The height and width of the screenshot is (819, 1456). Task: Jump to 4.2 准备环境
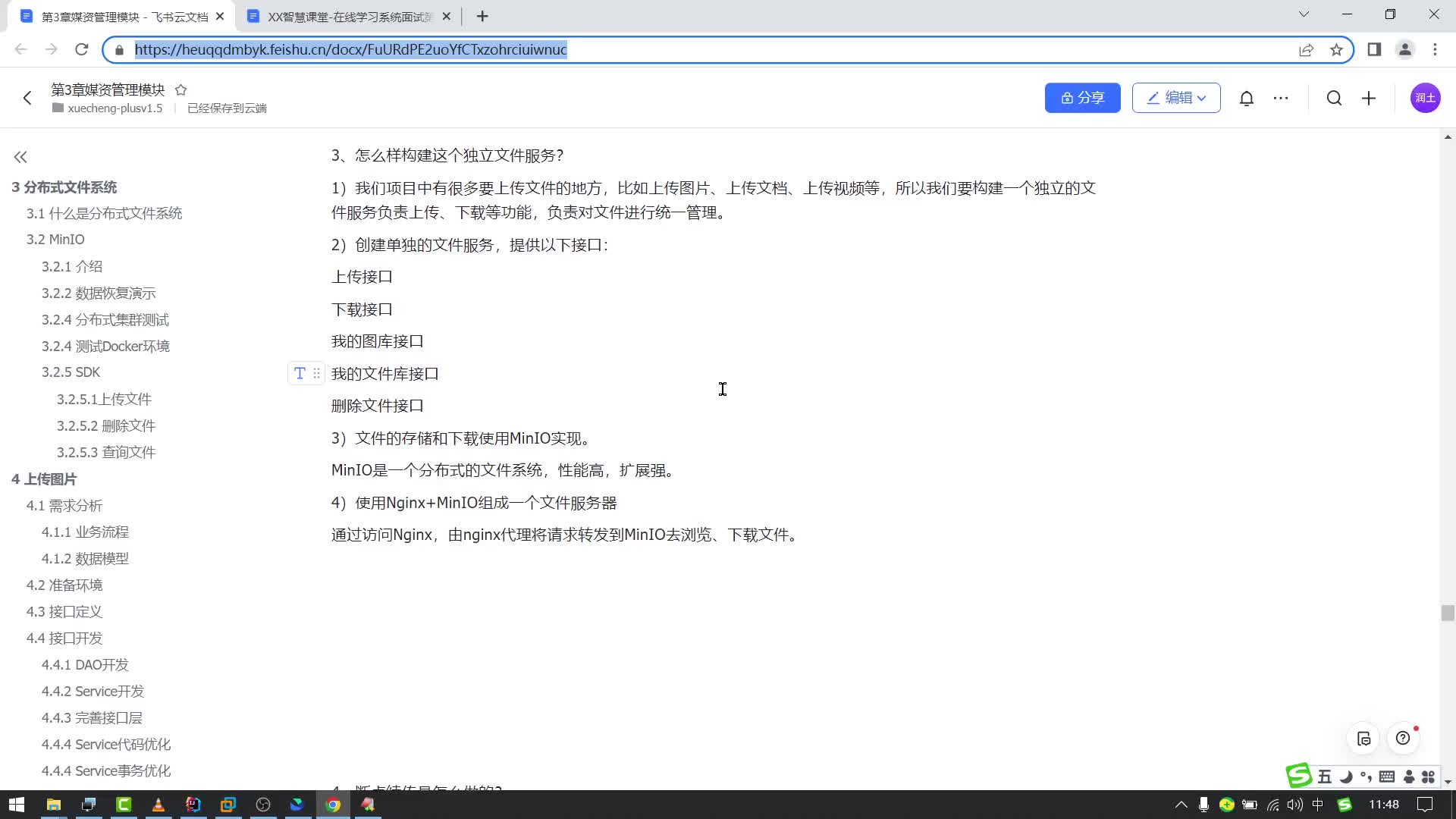[64, 585]
